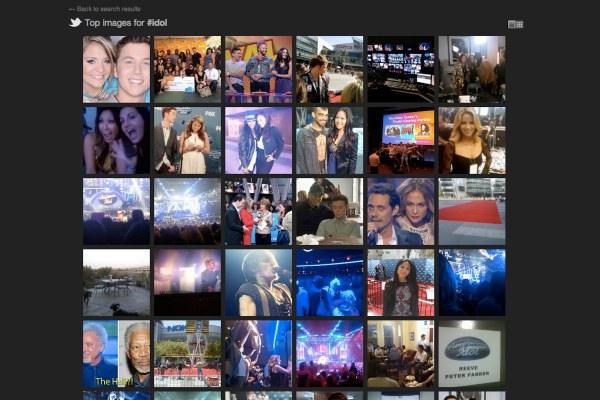Open photo of man singing beside woman
Viewport: 600px width, 400px height.
coord(401,211)
